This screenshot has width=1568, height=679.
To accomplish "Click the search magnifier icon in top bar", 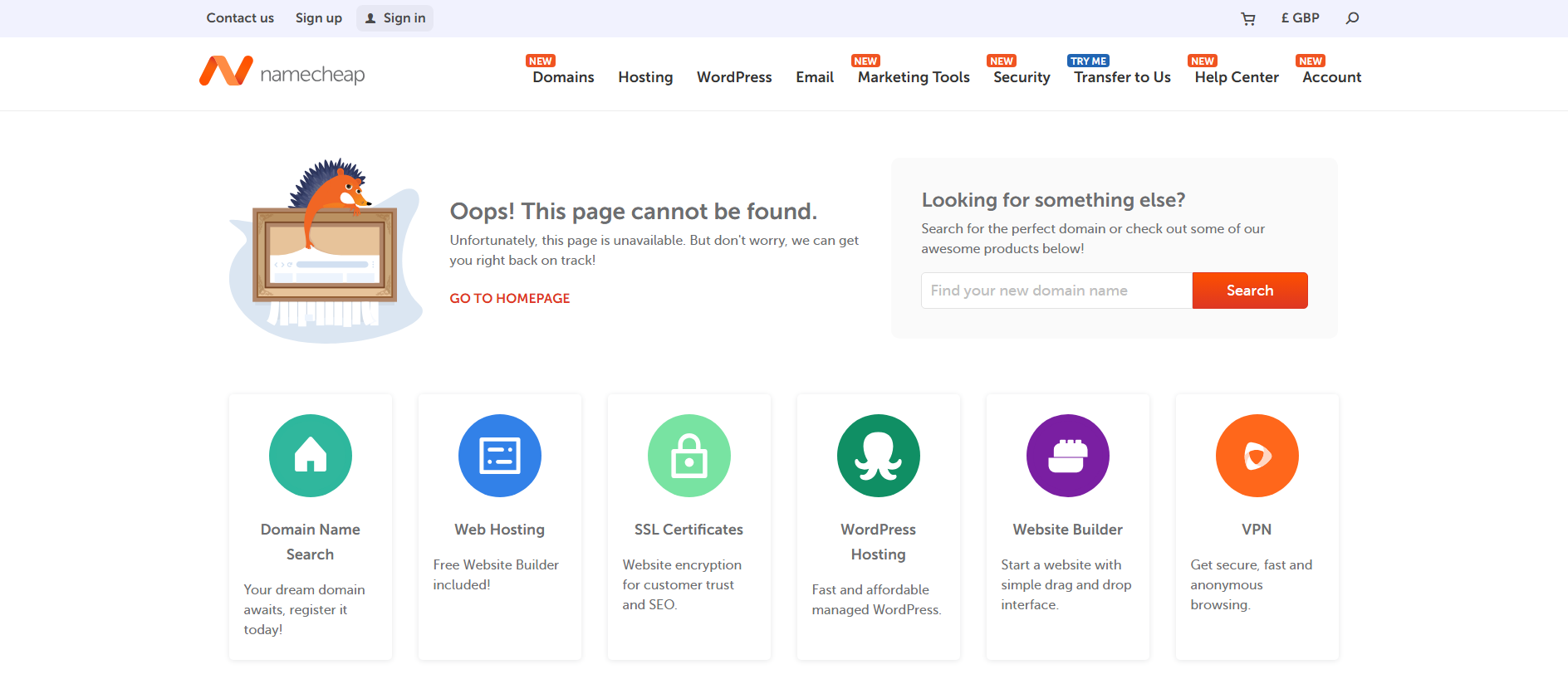I will [x=1352, y=18].
